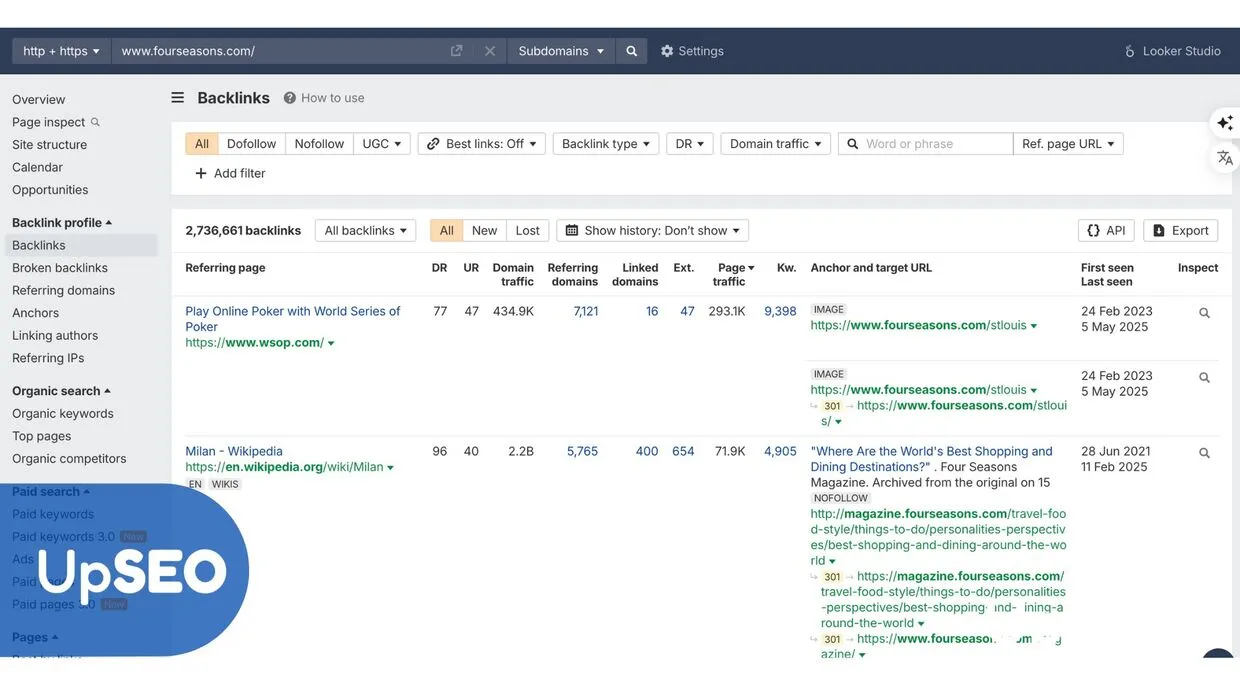Open Overview in the sidebar
1240x698 pixels.
[39, 99]
